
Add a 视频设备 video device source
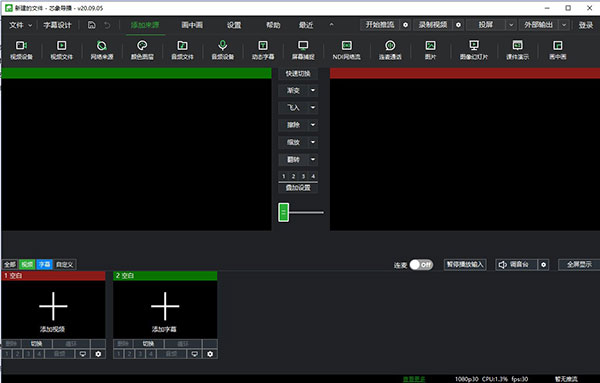click(21, 50)
